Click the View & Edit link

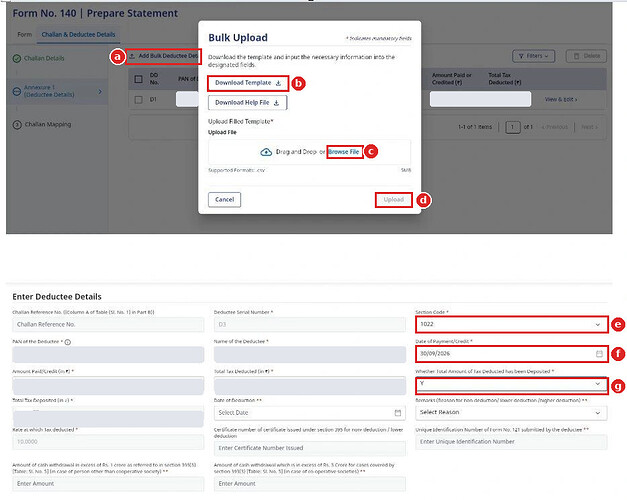[561, 99]
